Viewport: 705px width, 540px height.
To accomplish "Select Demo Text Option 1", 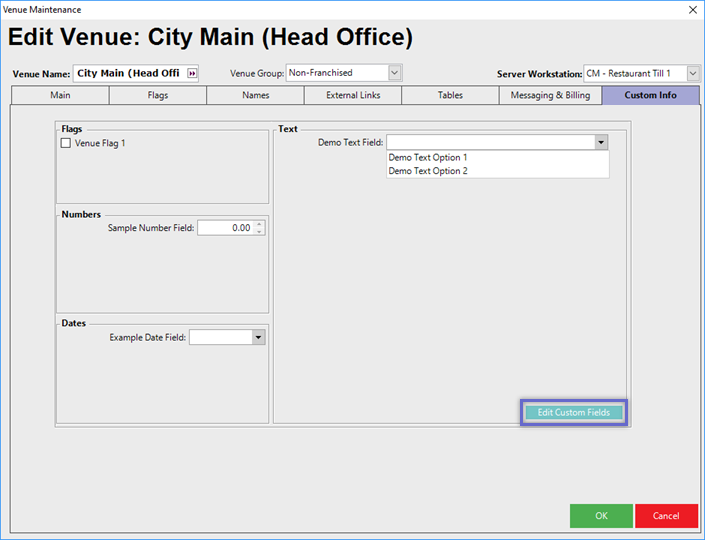I will [x=428, y=158].
